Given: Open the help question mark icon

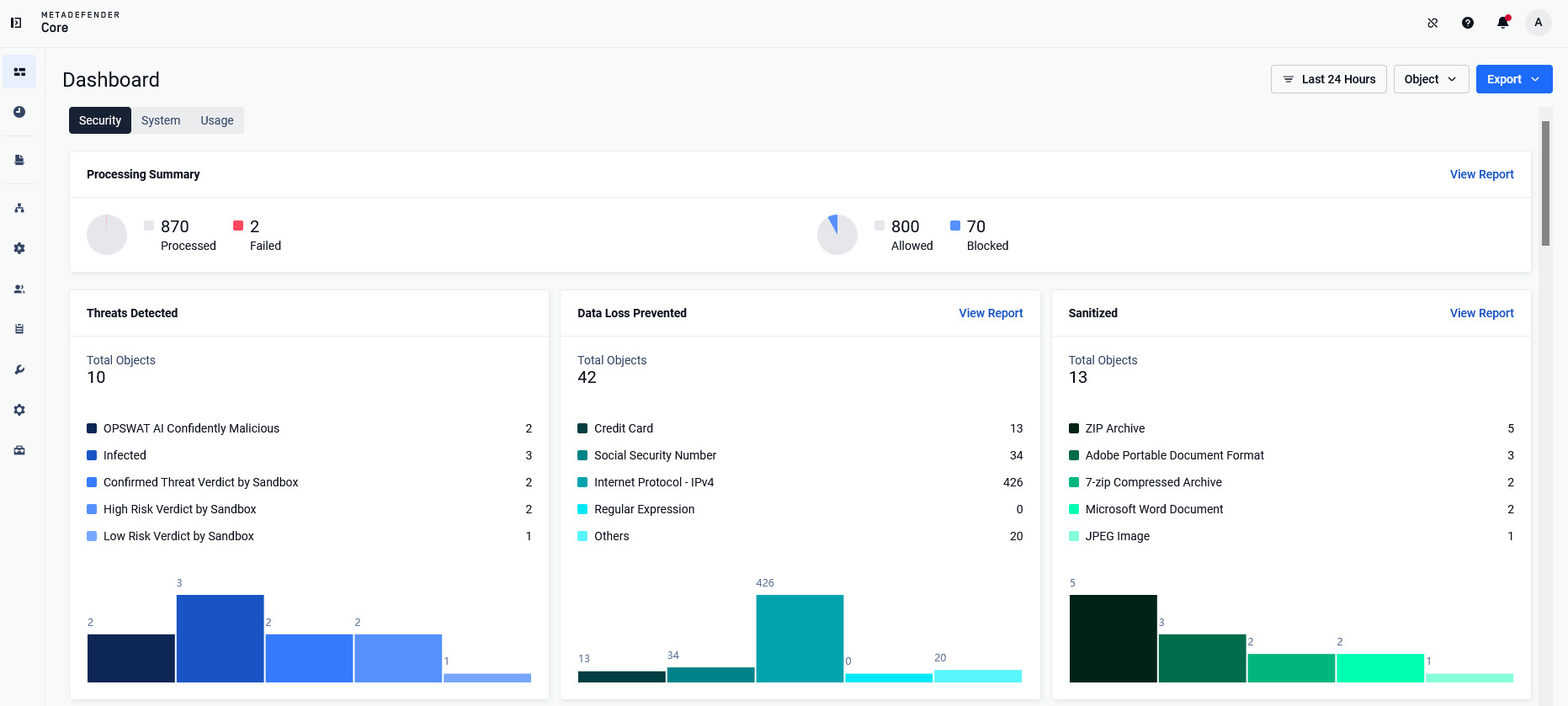Looking at the screenshot, I should [1468, 23].
